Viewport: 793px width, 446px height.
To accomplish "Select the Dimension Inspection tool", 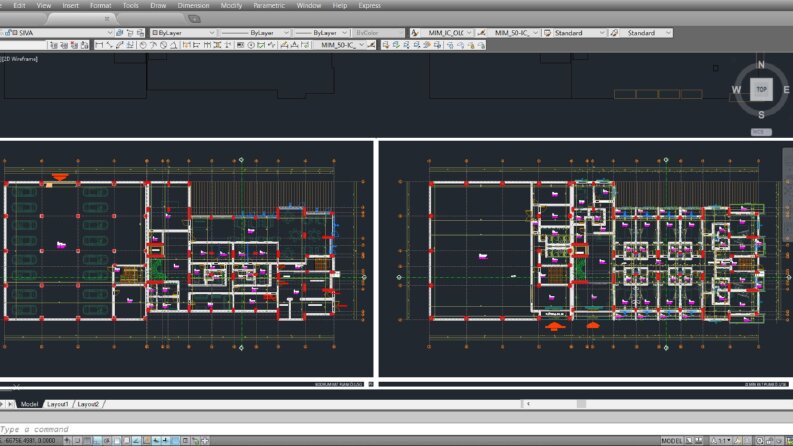I will tap(261, 45).
